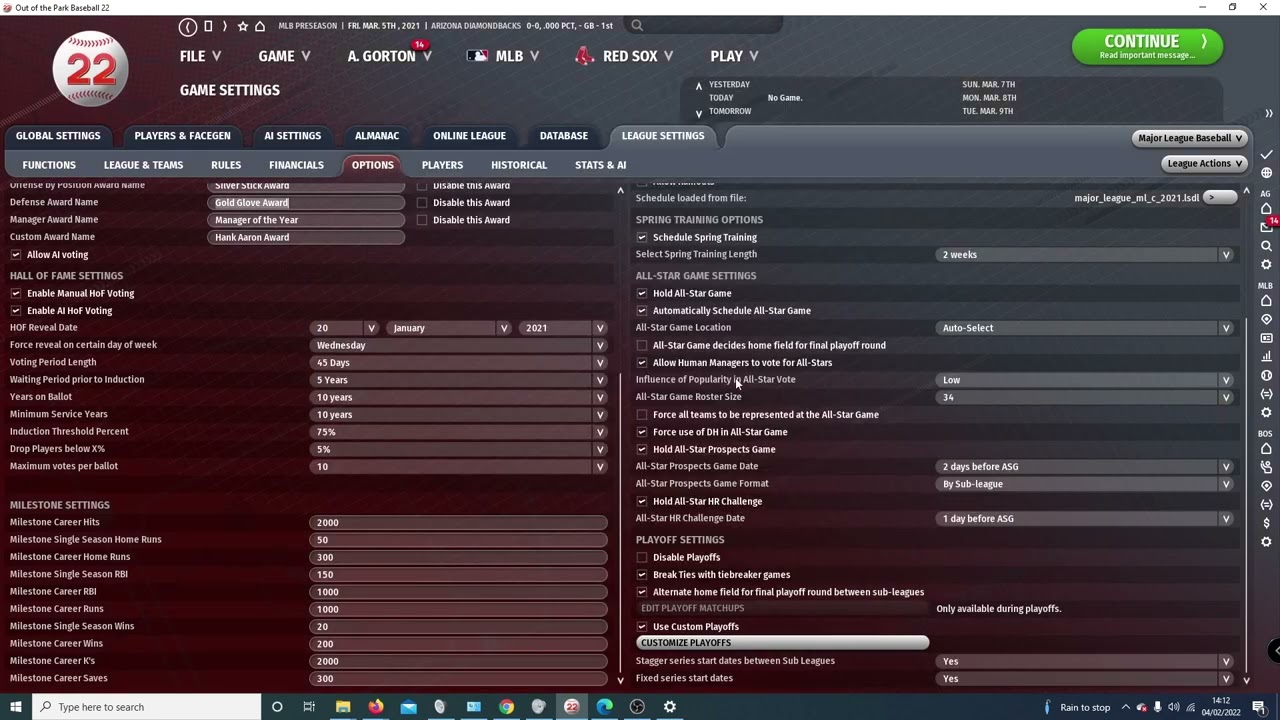Open the Financials sub-tab

pos(296,165)
